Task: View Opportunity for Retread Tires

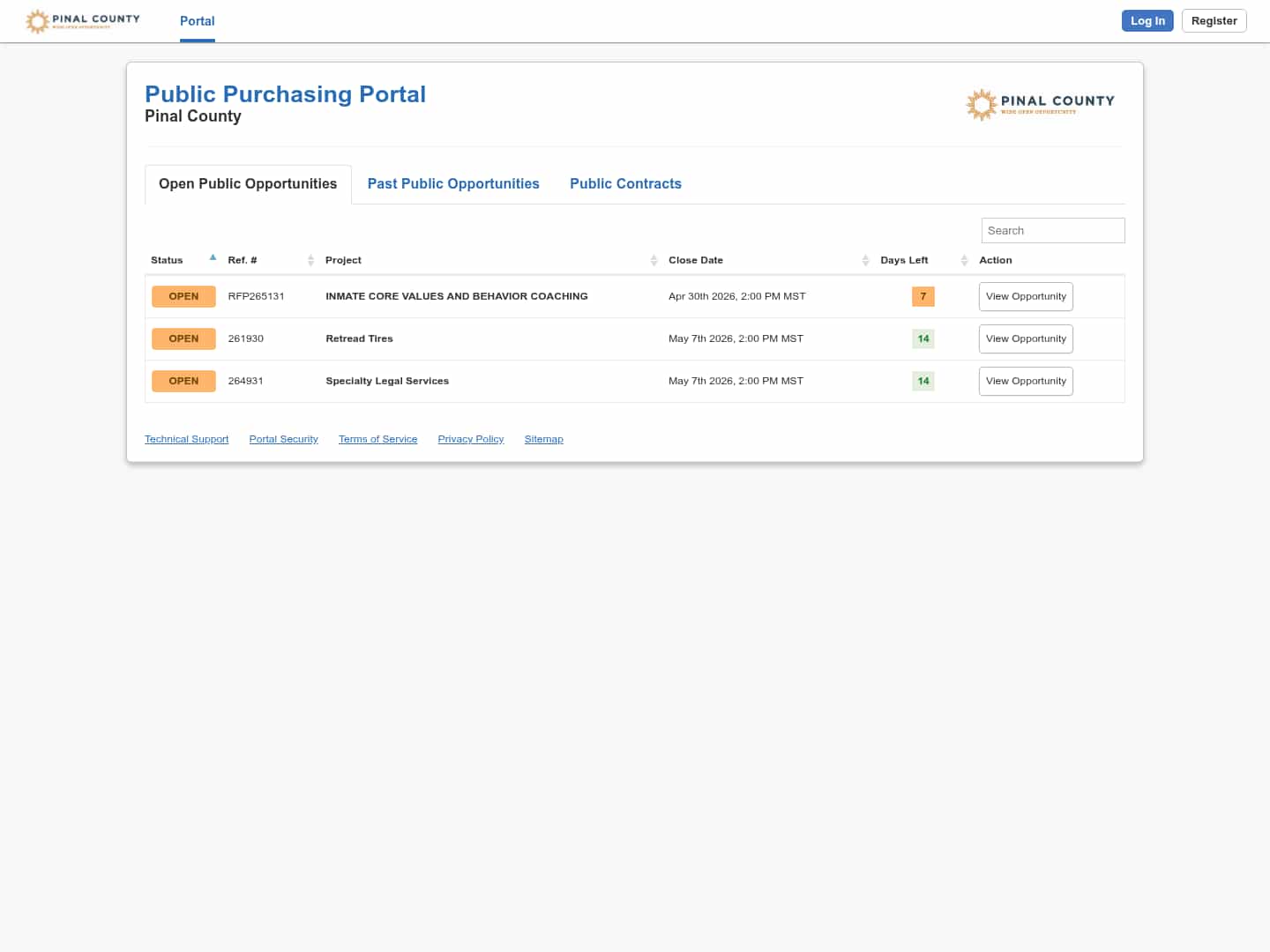Action: coord(1026,338)
